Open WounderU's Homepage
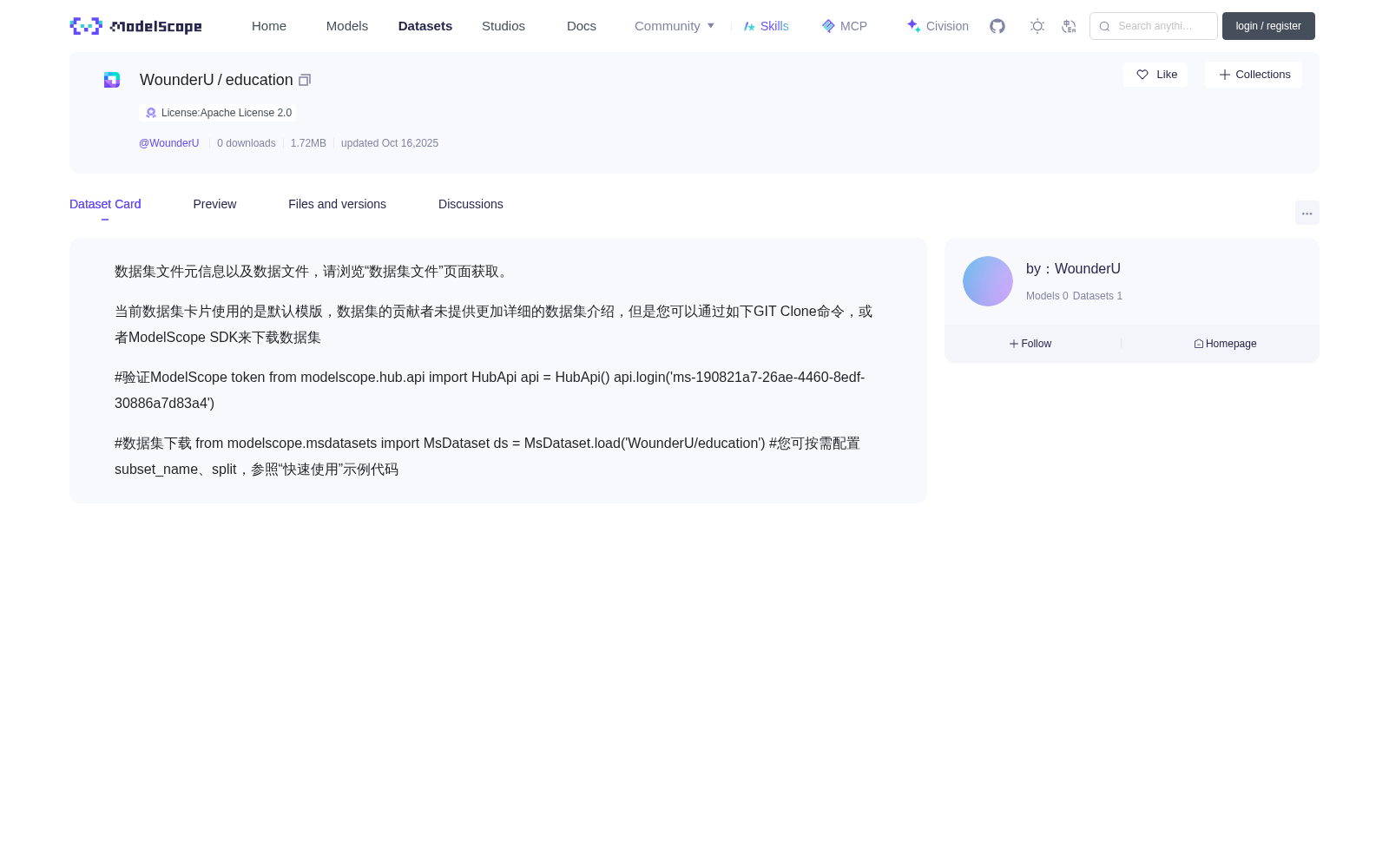The width and height of the screenshot is (1389, 868). [x=1225, y=344]
